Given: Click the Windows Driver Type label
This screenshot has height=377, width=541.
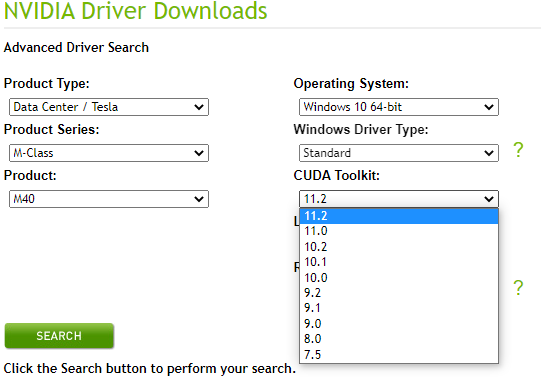Looking at the screenshot, I should 361,130.
